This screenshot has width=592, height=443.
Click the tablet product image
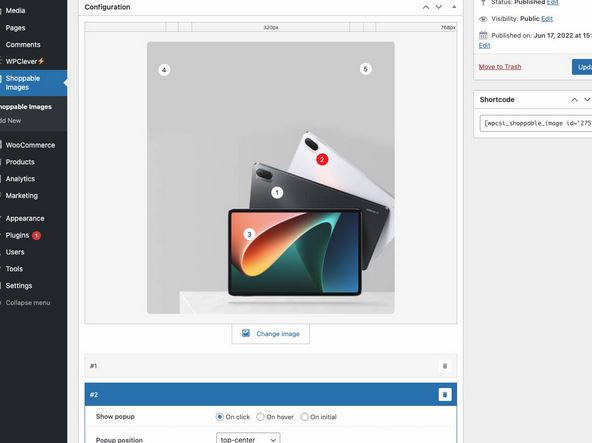(271, 178)
